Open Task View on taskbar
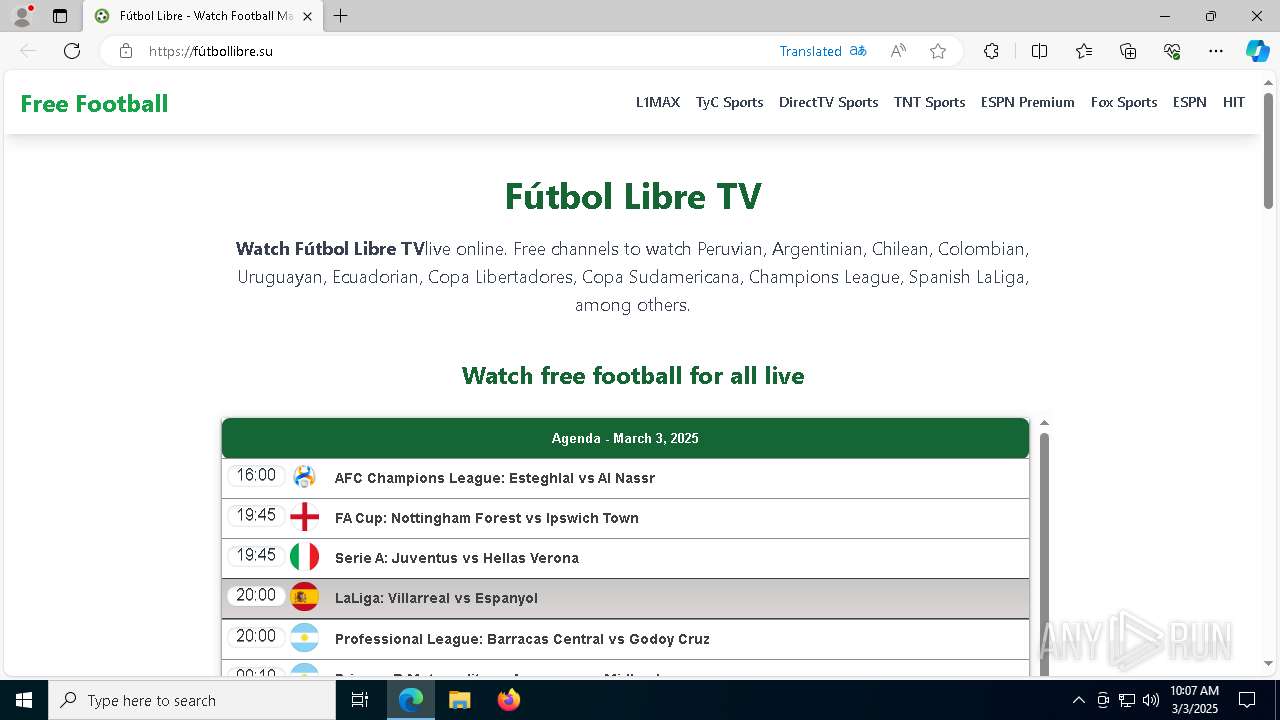The width and height of the screenshot is (1280, 720). 360,700
